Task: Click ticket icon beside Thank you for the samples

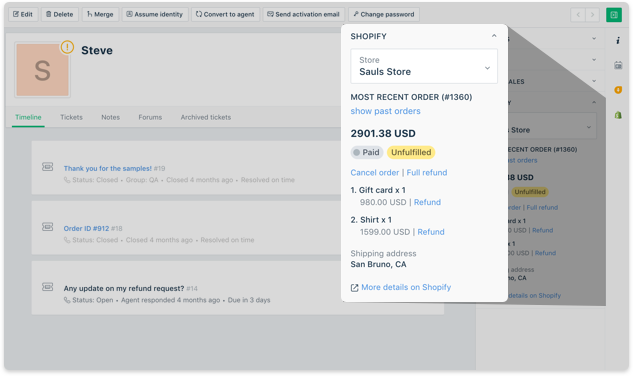Action: pos(48,167)
